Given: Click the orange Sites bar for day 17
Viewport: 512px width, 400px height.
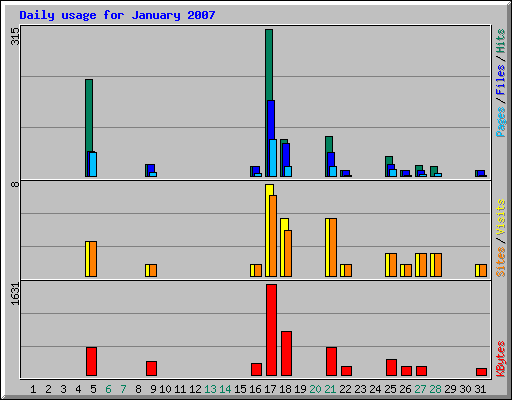Looking at the screenshot, I should 273,236.
